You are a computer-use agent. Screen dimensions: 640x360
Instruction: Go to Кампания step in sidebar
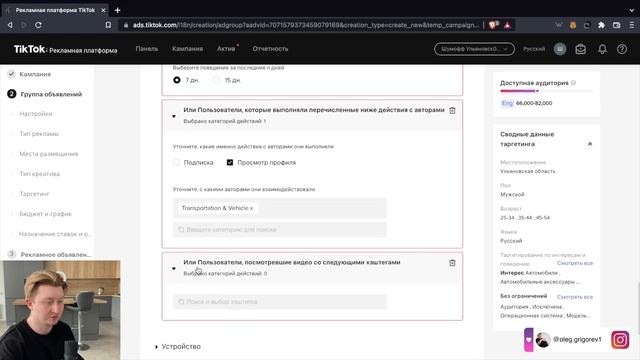(35, 74)
